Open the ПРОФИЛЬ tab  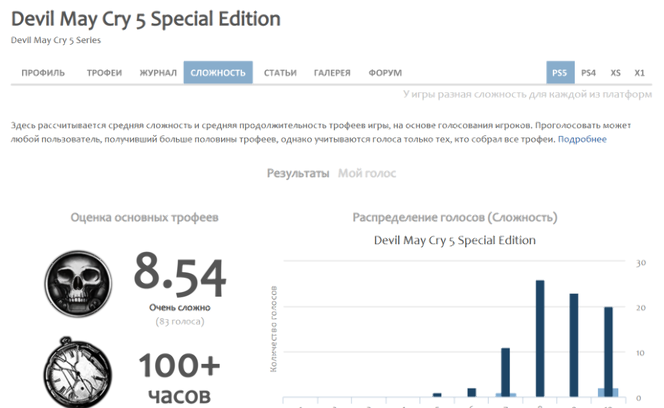(x=43, y=73)
